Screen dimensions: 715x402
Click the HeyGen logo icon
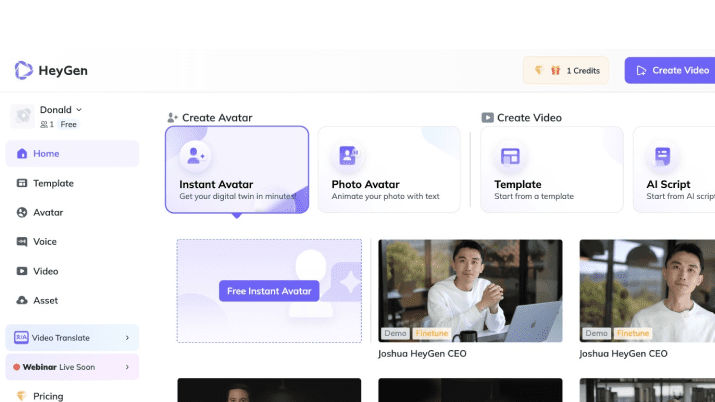[23, 70]
